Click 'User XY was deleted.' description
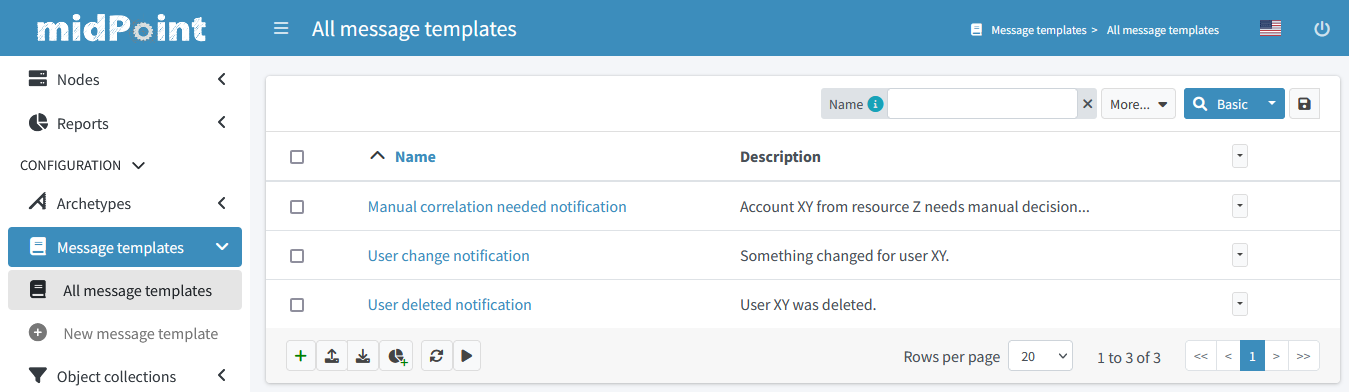1349x392 pixels. coord(808,305)
